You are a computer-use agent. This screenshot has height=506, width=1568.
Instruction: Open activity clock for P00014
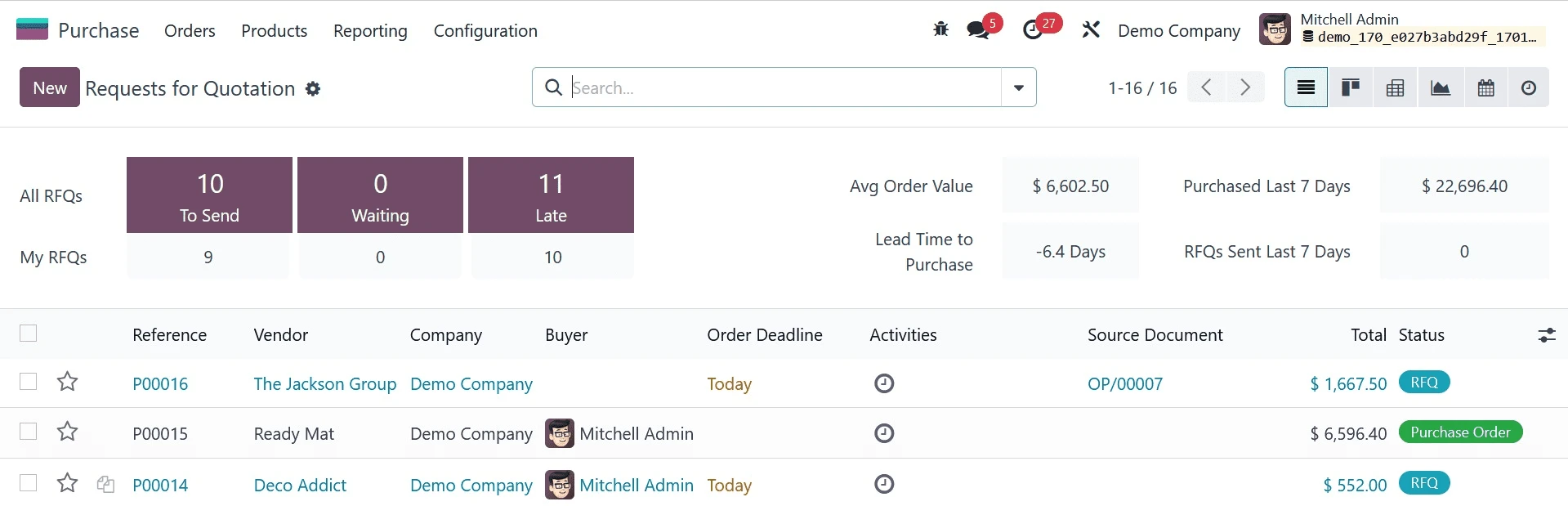(x=884, y=484)
